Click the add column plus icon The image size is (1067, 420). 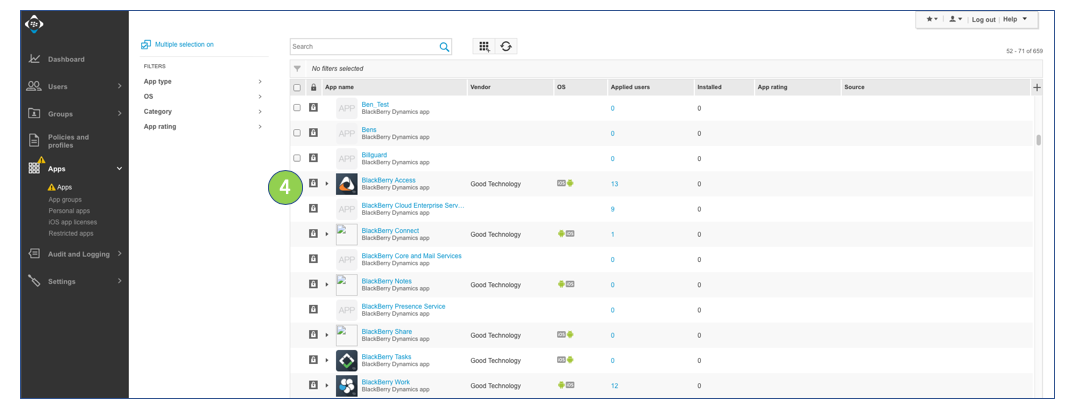pos(1037,88)
